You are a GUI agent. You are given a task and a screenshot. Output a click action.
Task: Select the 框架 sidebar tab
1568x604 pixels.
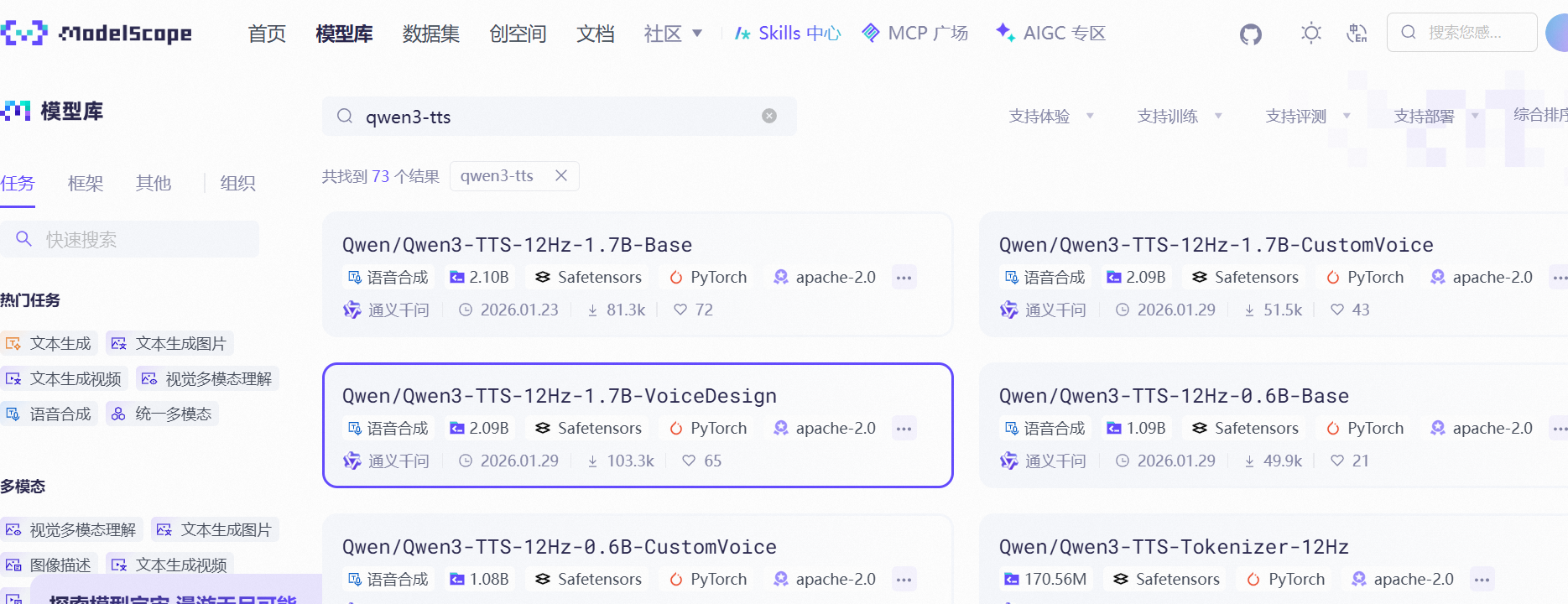86,183
